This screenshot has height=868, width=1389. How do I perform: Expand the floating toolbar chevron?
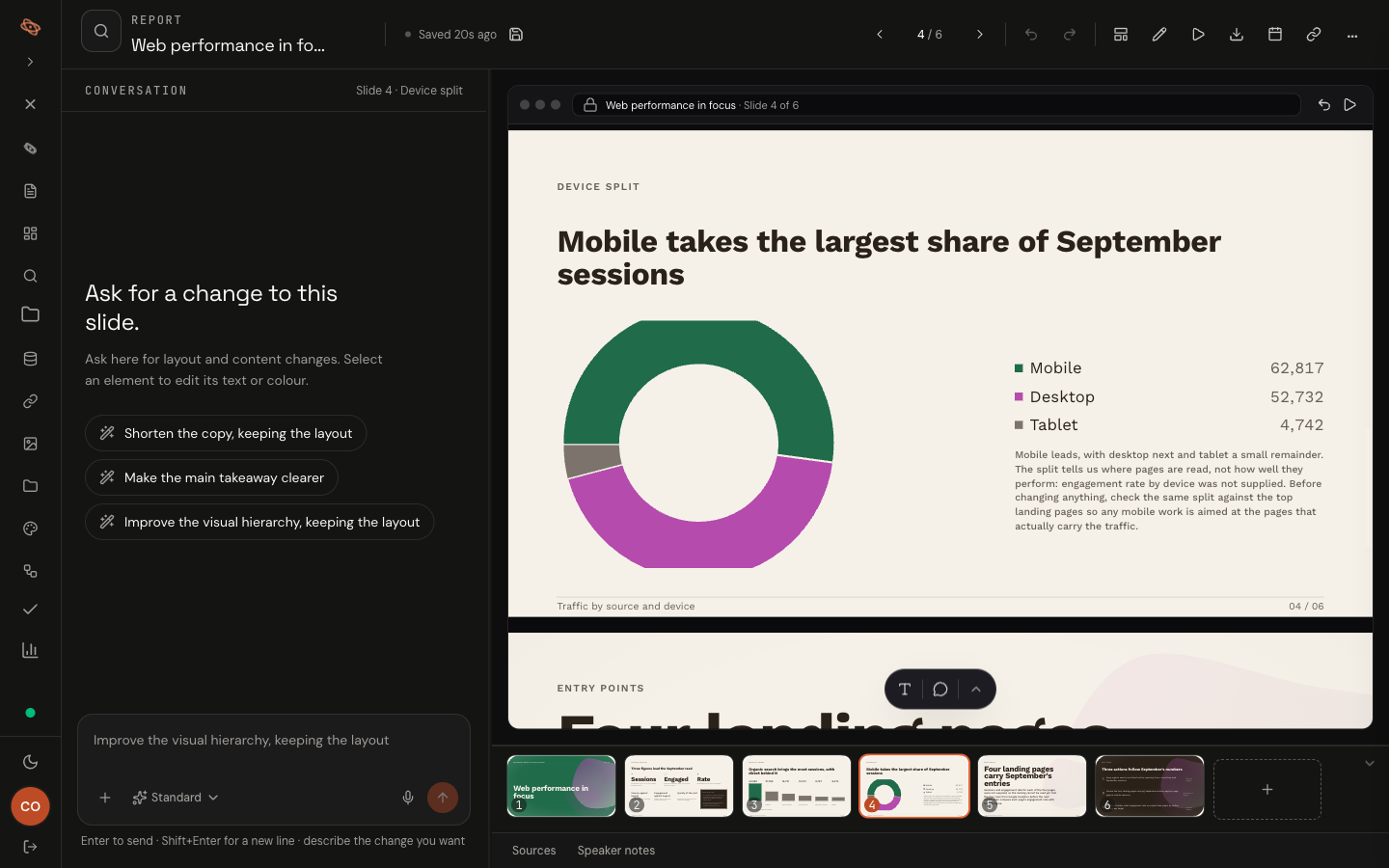tap(976, 689)
